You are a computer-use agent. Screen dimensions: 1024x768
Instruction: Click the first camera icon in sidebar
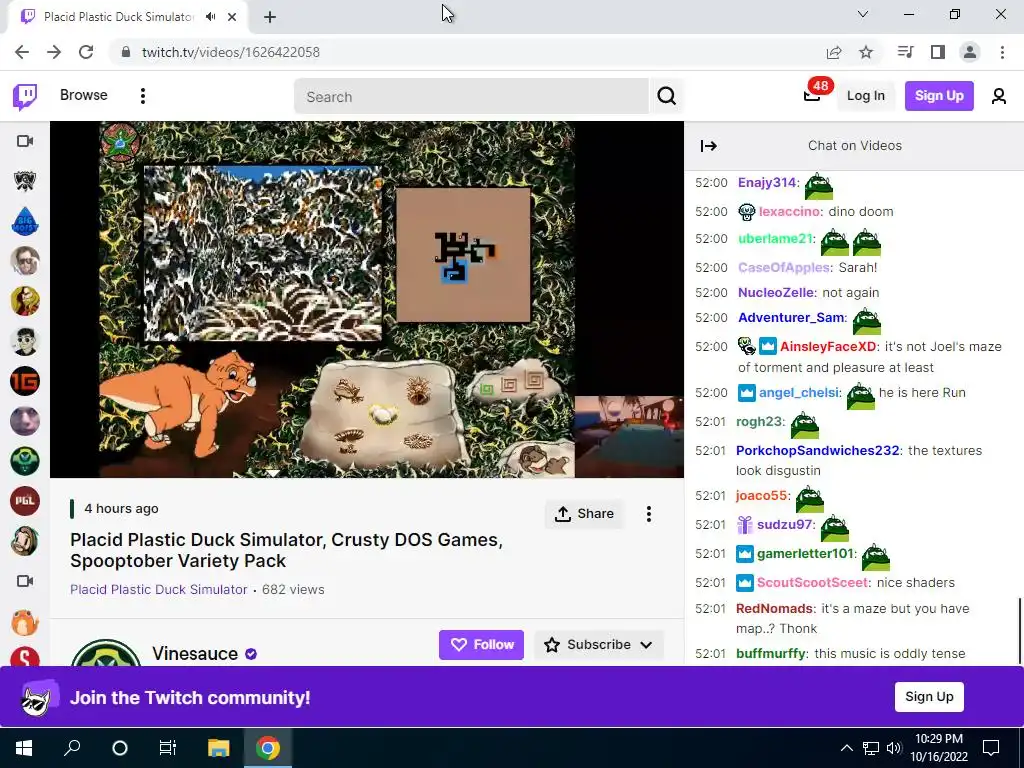(25, 141)
